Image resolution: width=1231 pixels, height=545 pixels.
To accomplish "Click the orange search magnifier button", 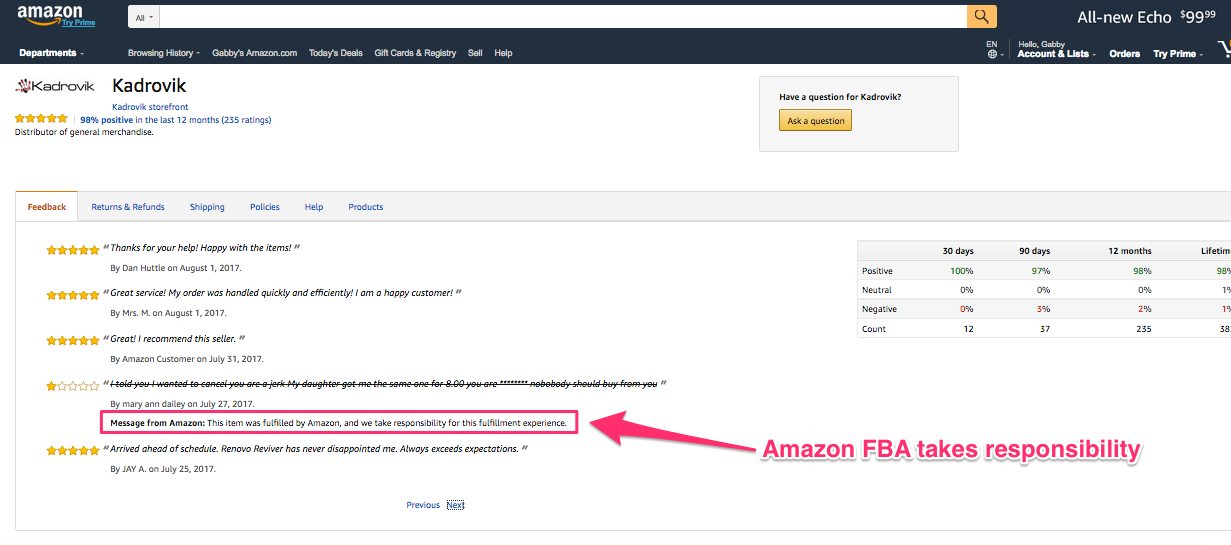I will point(981,16).
